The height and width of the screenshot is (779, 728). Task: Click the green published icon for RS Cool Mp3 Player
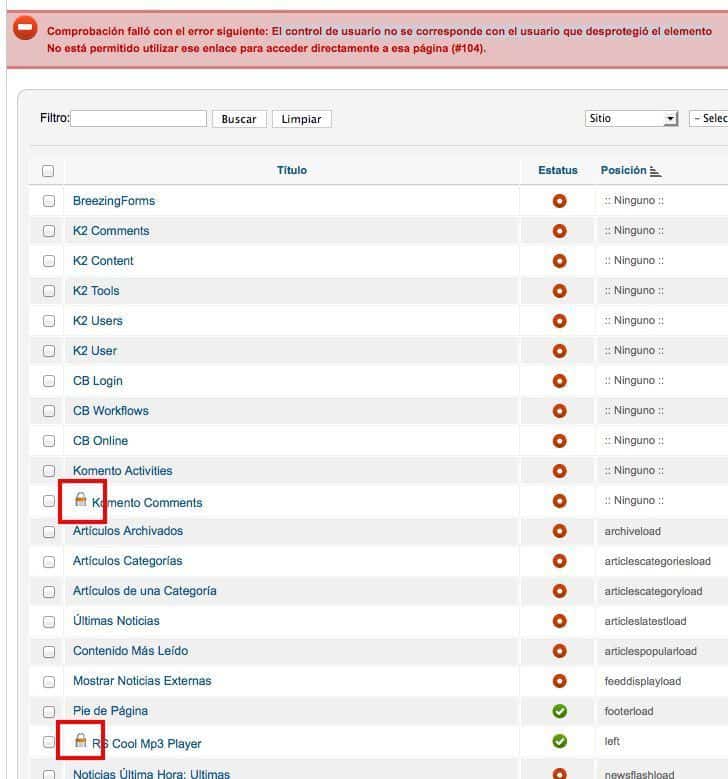coord(559,741)
